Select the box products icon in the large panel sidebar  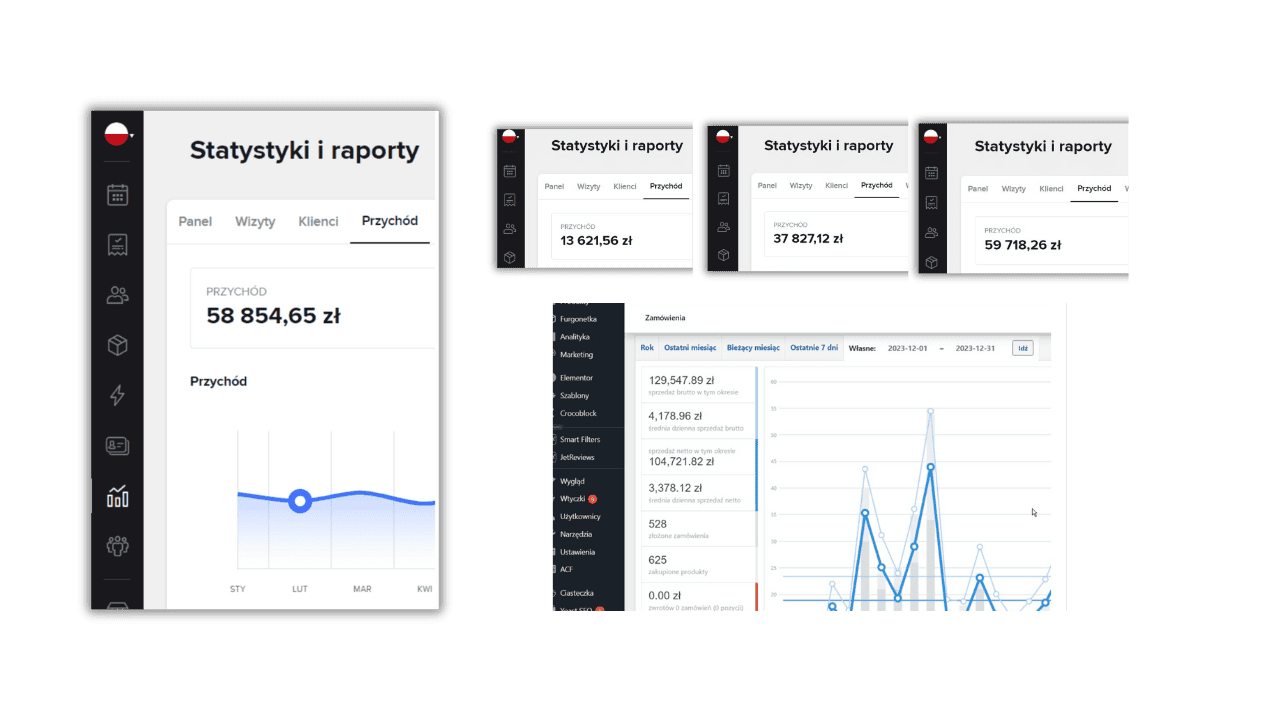pos(118,345)
